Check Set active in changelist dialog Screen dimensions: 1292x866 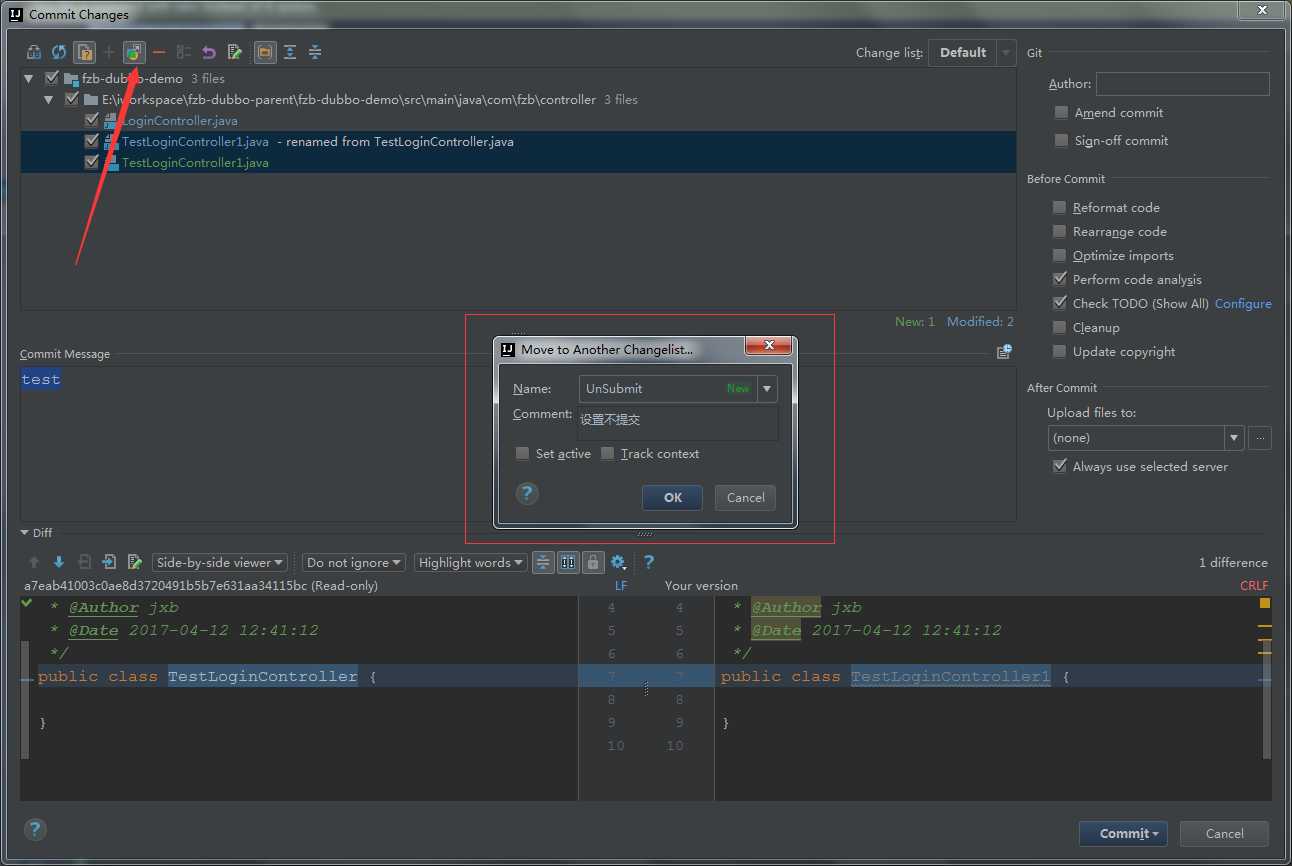pos(522,453)
